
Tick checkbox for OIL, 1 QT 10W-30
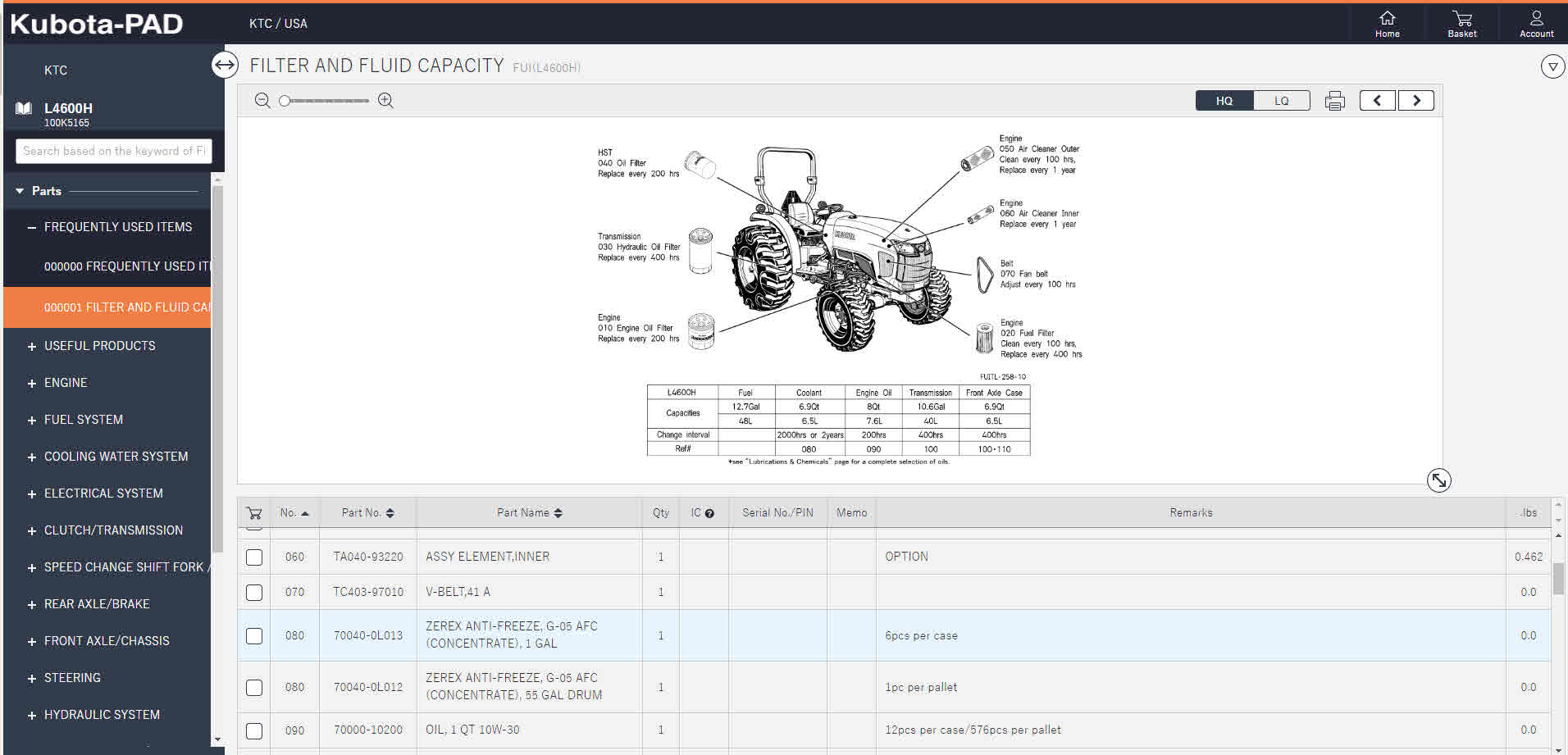[x=254, y=730]
